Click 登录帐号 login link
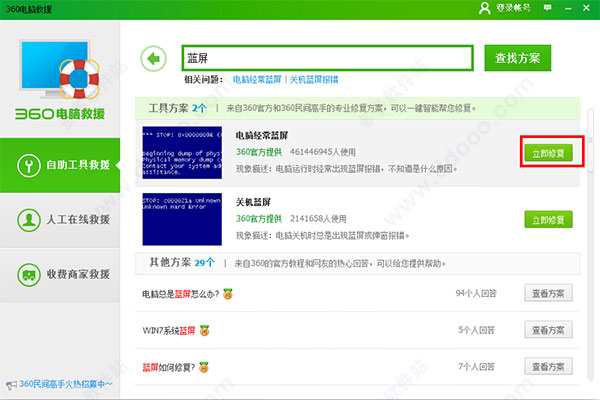This screenshot has width=600, height=400. pyautogui.click(x=513, y=8)
